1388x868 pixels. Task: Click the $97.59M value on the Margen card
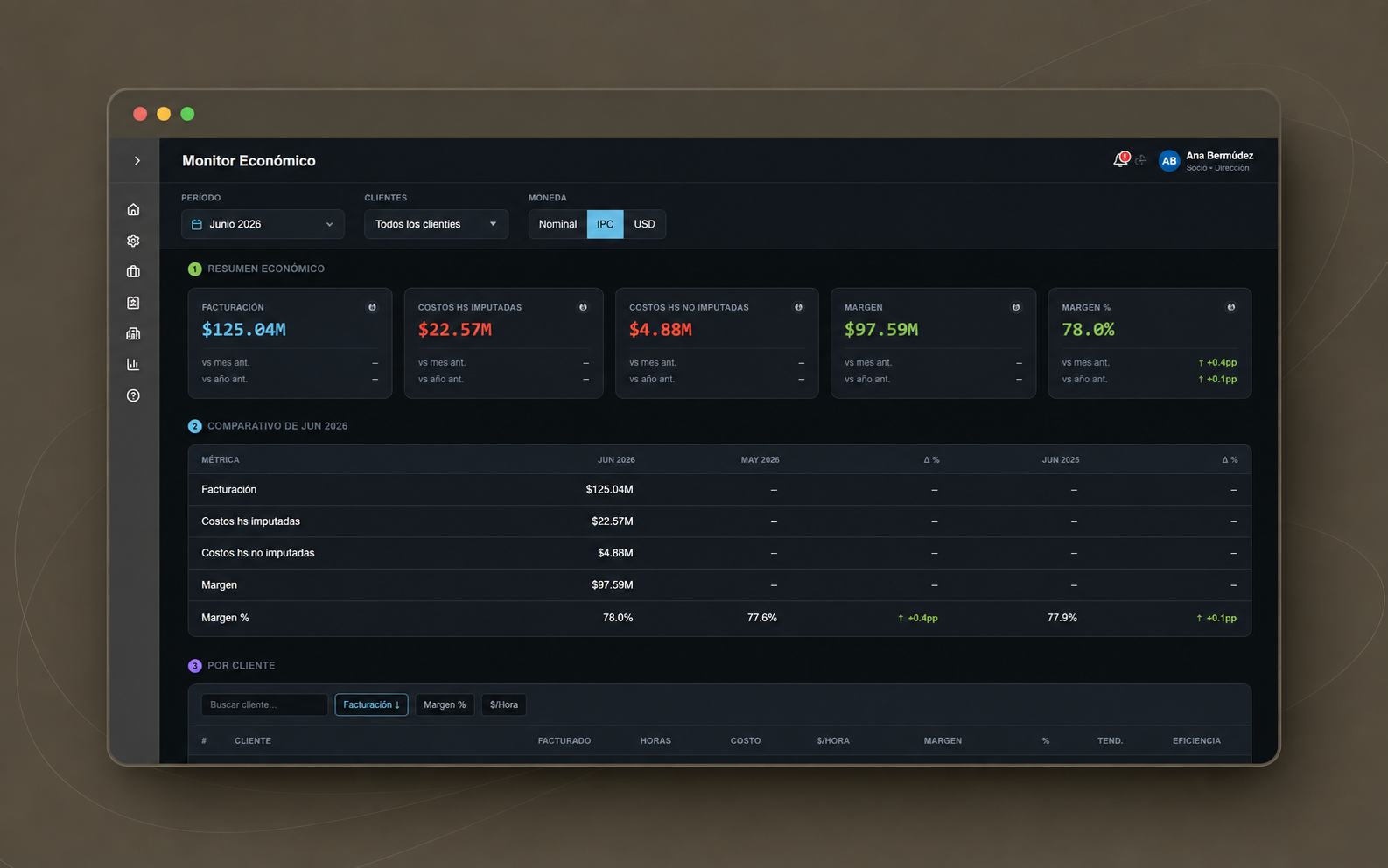(x=881, y=330)
